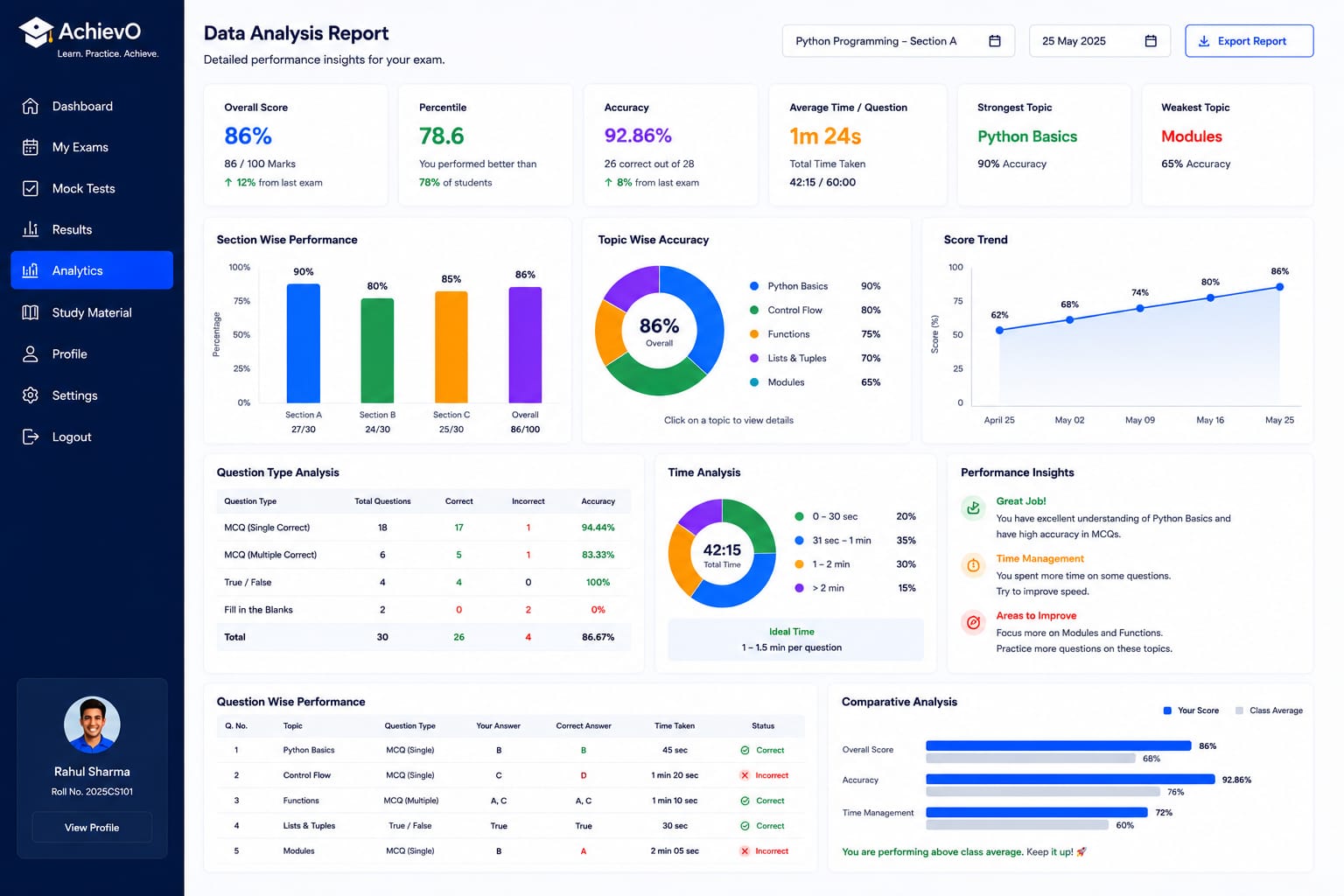The width and height of the screenshot is (1344, 896).
Task: Open the Settings gear icon
Action: [x=31, y=395]
